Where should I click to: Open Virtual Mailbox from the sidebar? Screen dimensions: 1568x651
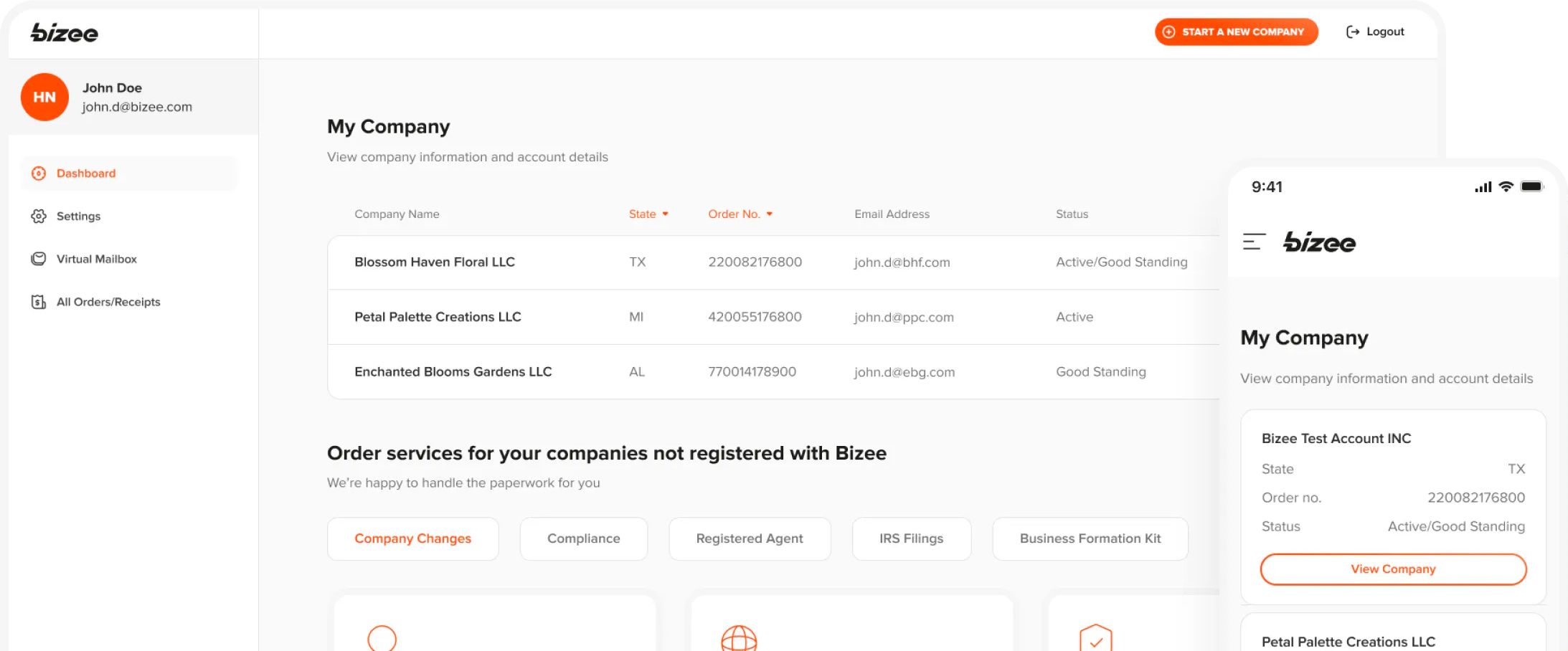[39, 259]
